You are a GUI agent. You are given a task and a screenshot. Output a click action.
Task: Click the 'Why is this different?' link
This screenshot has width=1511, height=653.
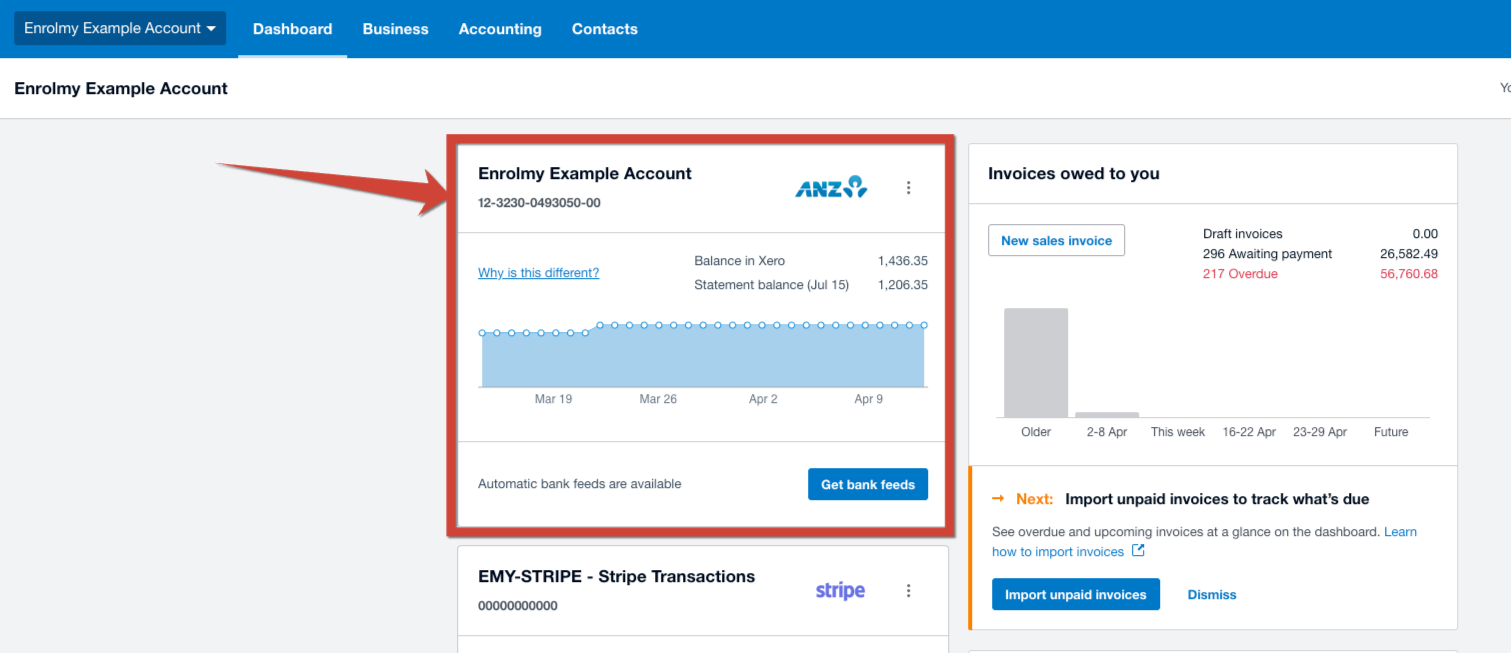538,273
